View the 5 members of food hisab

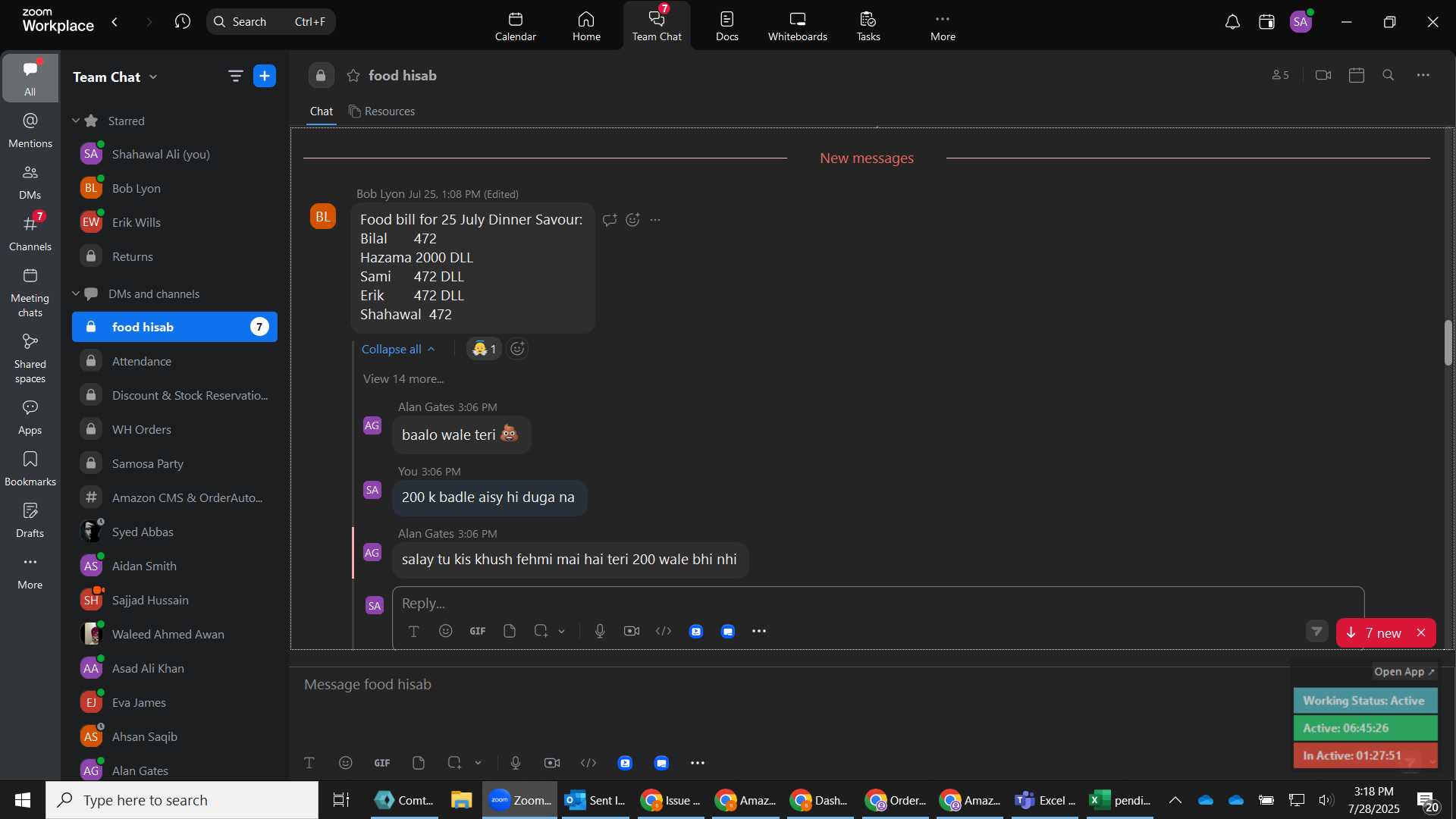tap(1280, 75)
